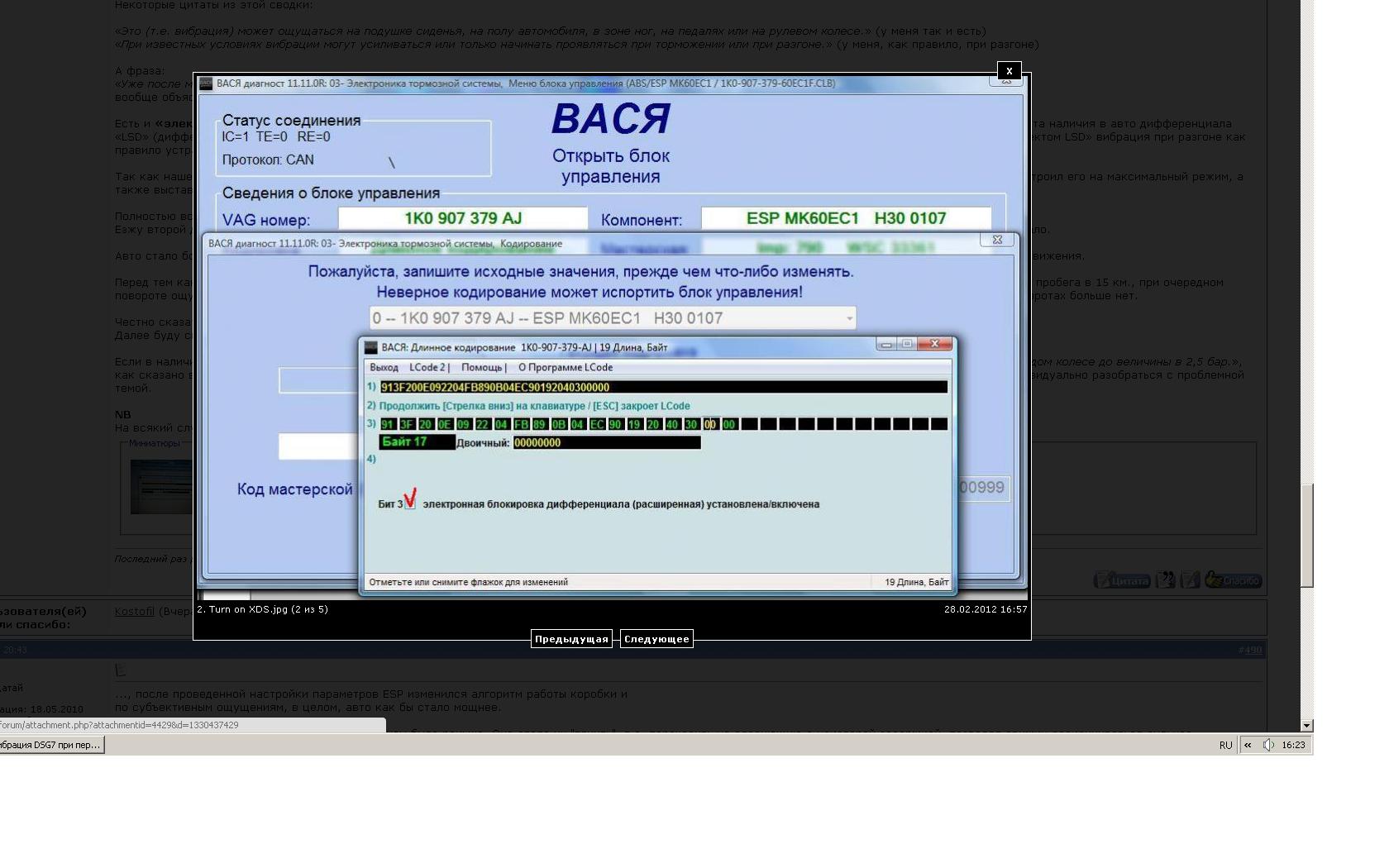The image size is (1389, 868).
Task: Close the Кодирование dialog window
Action: pyautogui.click(x=997, y=240)
